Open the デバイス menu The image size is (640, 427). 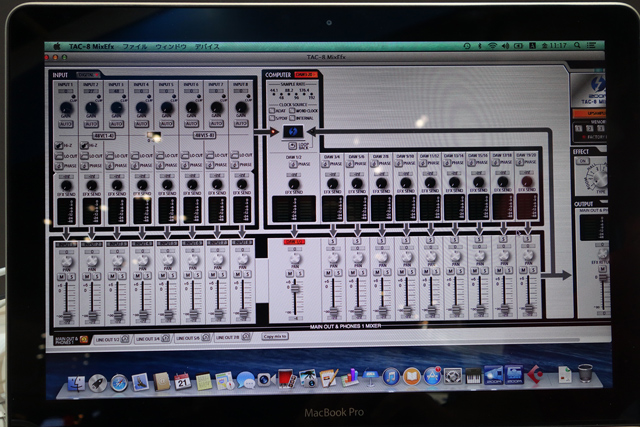[x=207, y=47]
